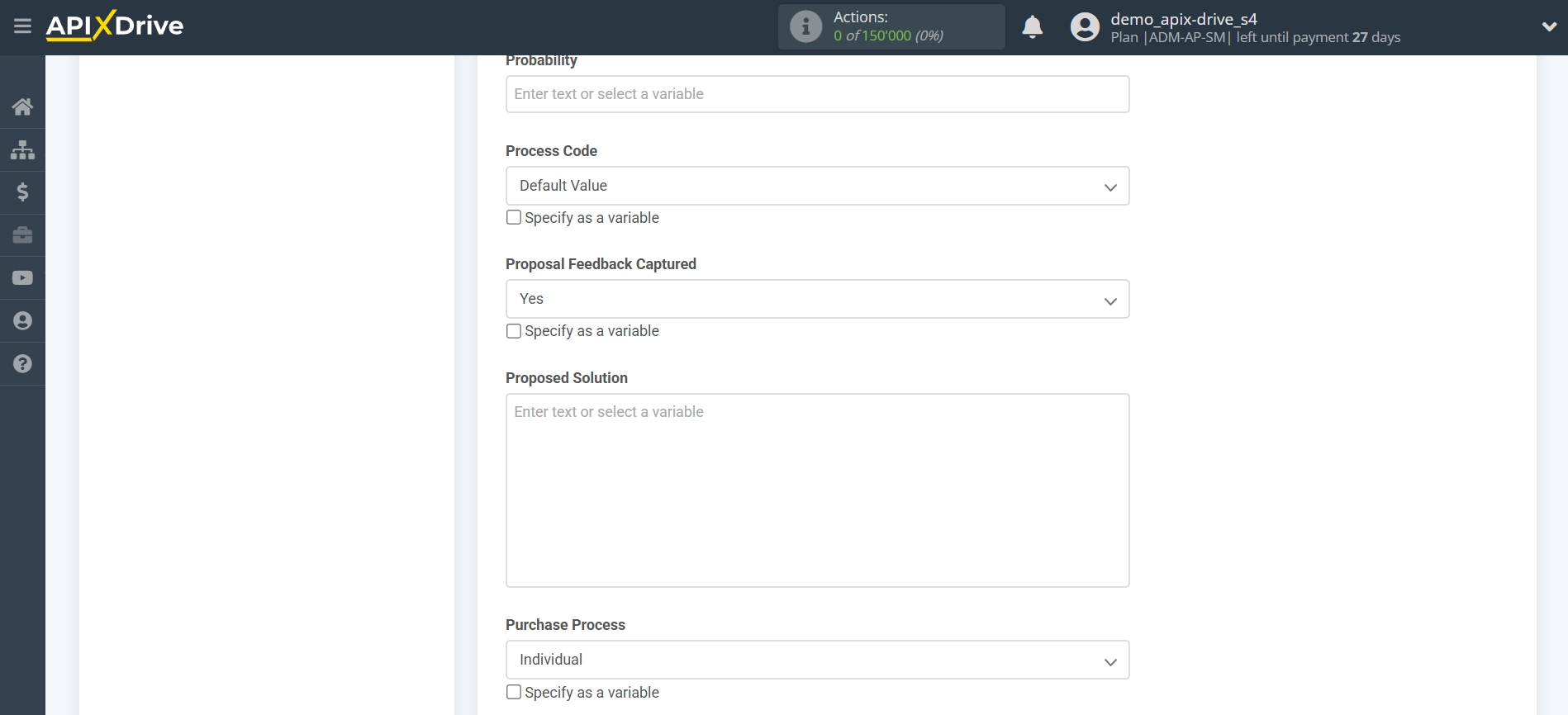Screen dimensions: 1568x715
Task: Open the YouTube video icon in sidebar
Action: pos(22,278)
